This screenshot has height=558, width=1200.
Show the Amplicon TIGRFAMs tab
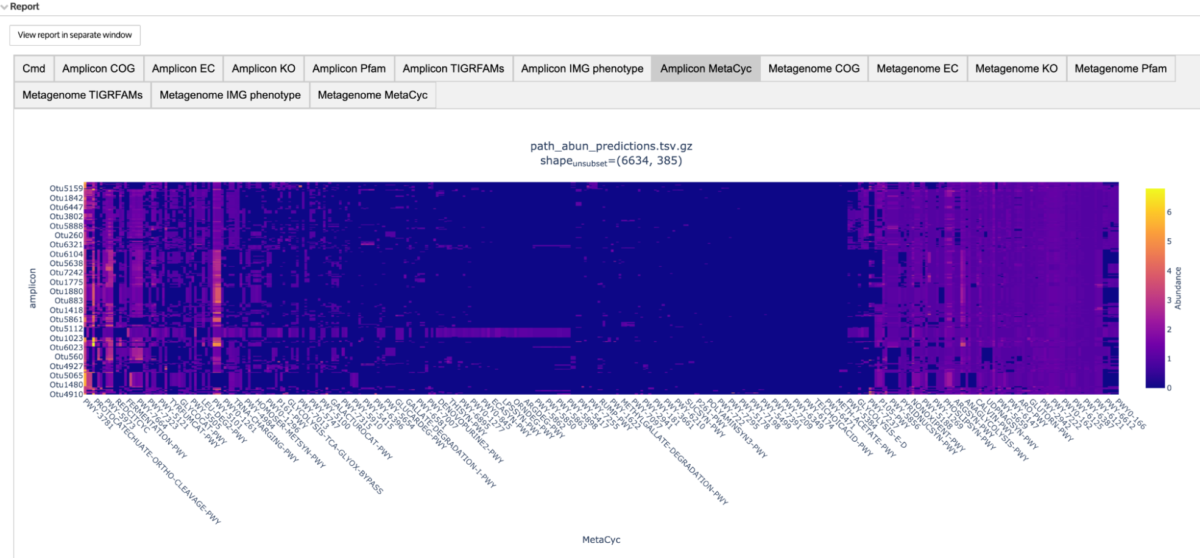(x=454, y=68)
